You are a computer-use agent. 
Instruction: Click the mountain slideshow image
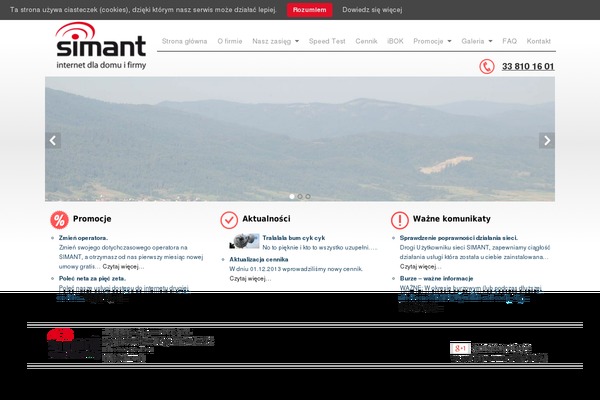point(300,139)
